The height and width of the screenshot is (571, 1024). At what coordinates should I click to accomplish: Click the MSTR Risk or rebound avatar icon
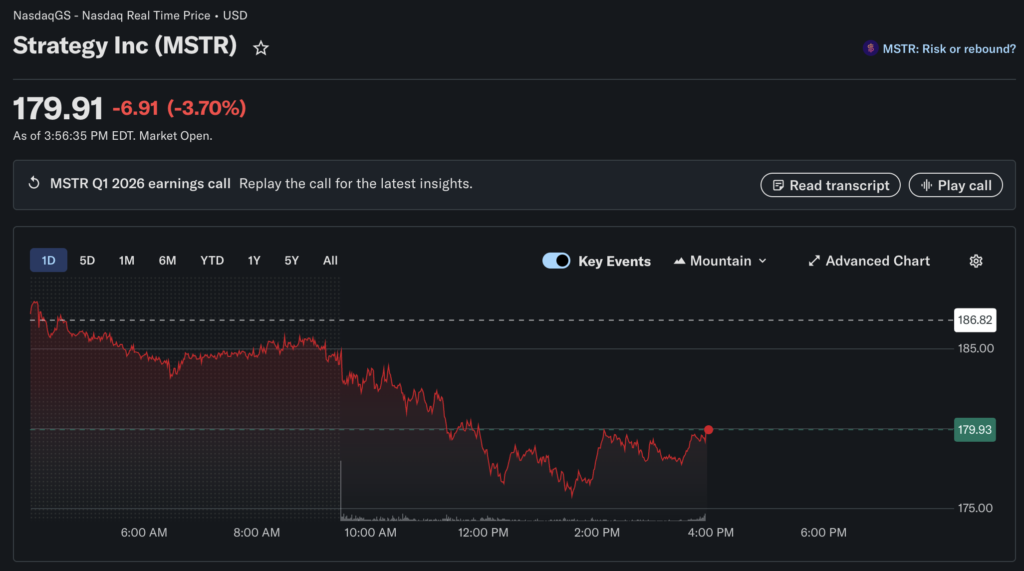tap(870, 48)
